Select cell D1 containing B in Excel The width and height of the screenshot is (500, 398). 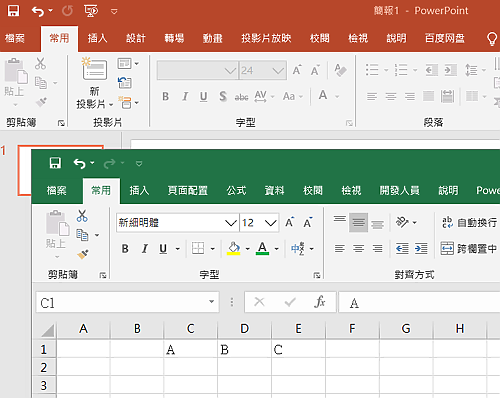coord(245,349)
